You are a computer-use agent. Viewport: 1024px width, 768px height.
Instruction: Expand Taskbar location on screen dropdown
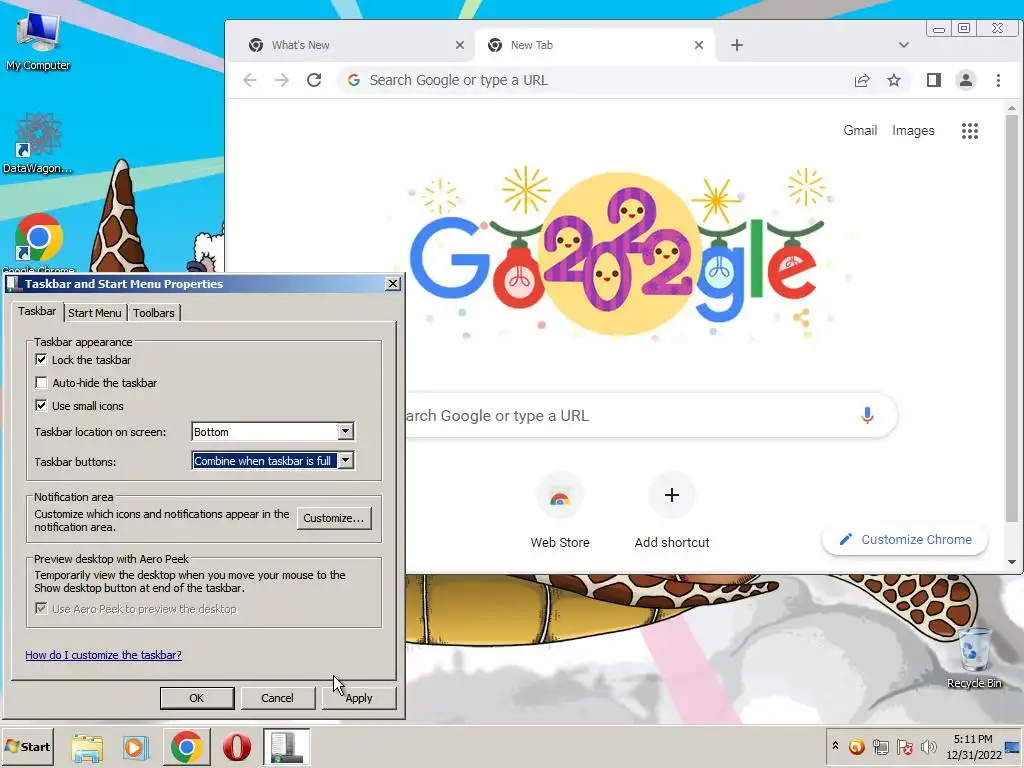click(345, 432)
